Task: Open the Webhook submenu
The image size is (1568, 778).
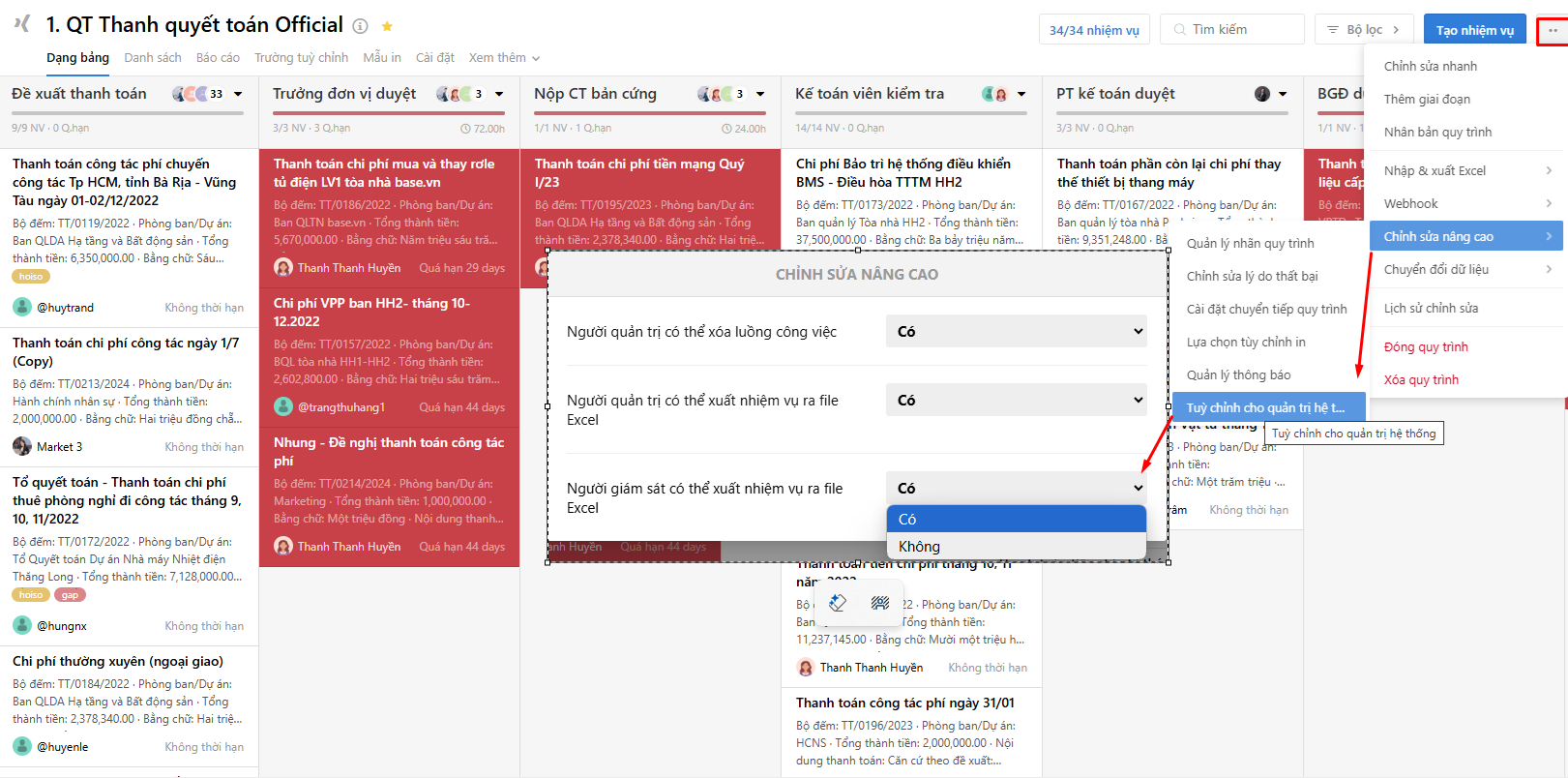Action: click(x=1465, y=203)
